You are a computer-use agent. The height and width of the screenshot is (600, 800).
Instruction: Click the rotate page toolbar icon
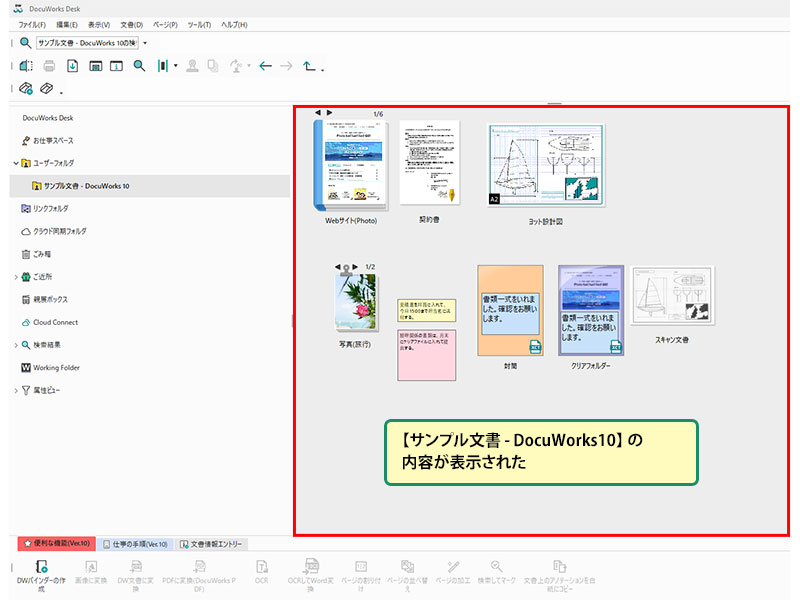pyautogui.click(x=236, y=66)
